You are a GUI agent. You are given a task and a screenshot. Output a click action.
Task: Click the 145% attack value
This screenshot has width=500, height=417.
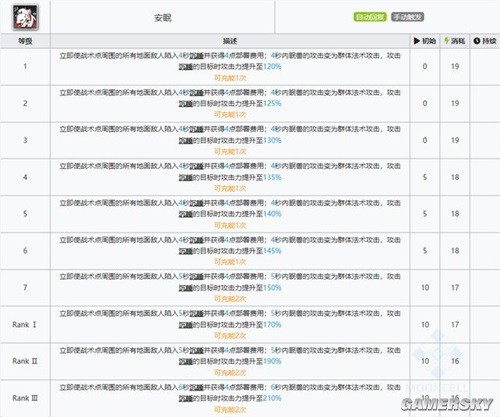(272, 251)
